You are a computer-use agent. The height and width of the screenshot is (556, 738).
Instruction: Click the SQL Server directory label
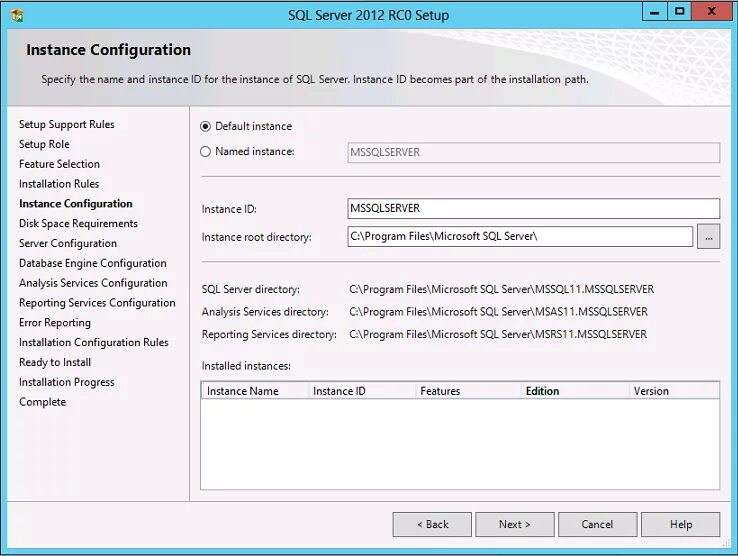pos(250,289)
